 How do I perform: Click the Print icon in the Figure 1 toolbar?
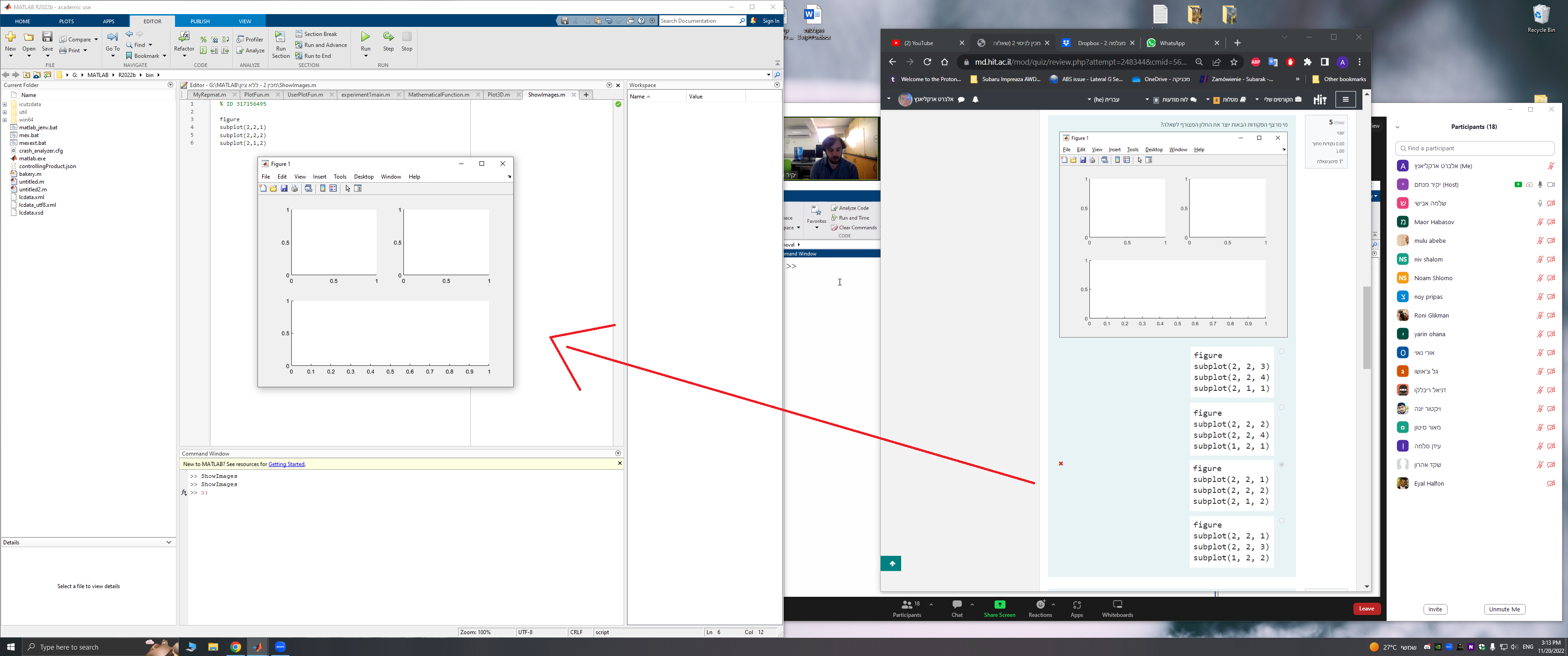(x=294, y=189)
